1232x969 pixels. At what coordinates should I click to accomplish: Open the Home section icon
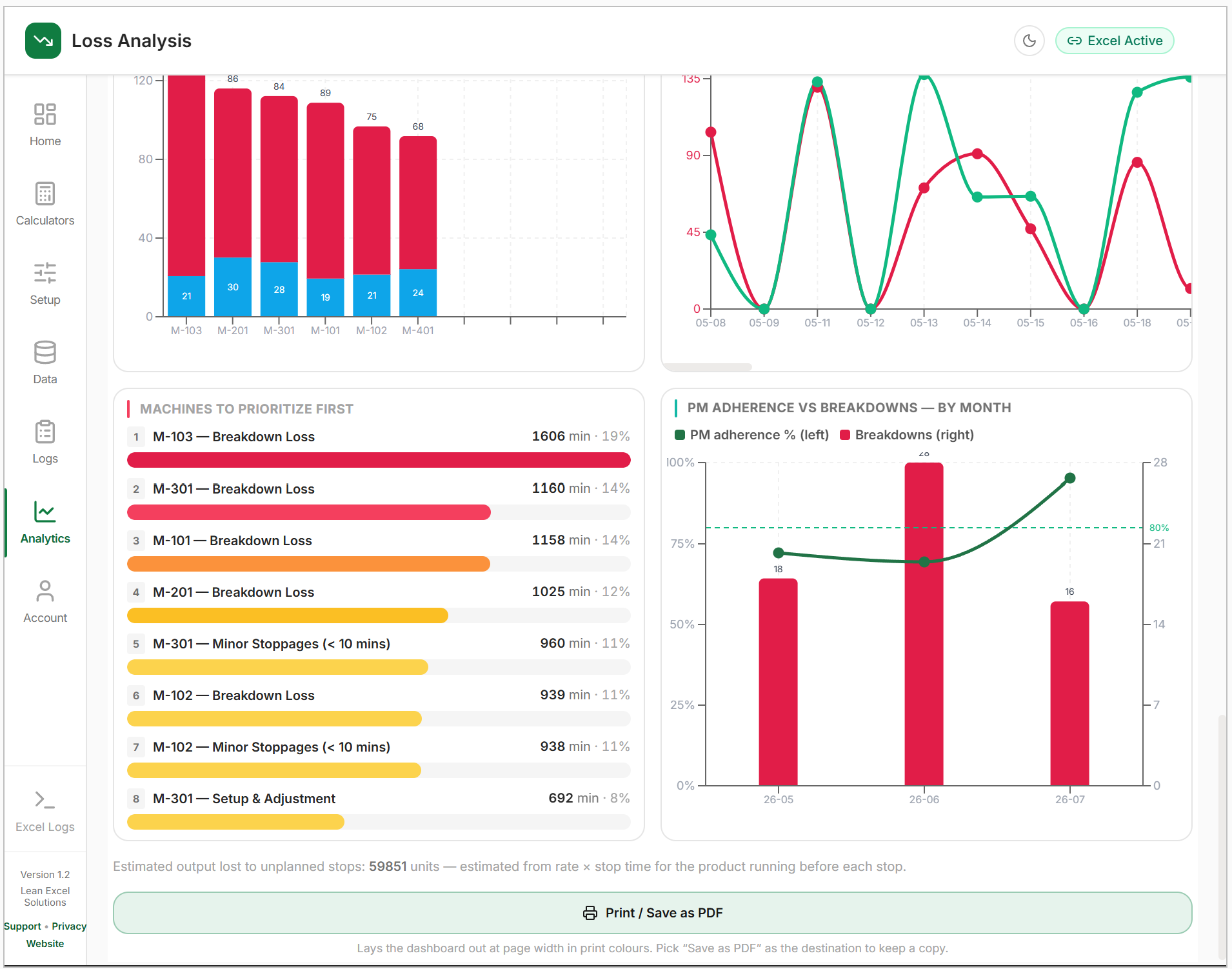45,114
